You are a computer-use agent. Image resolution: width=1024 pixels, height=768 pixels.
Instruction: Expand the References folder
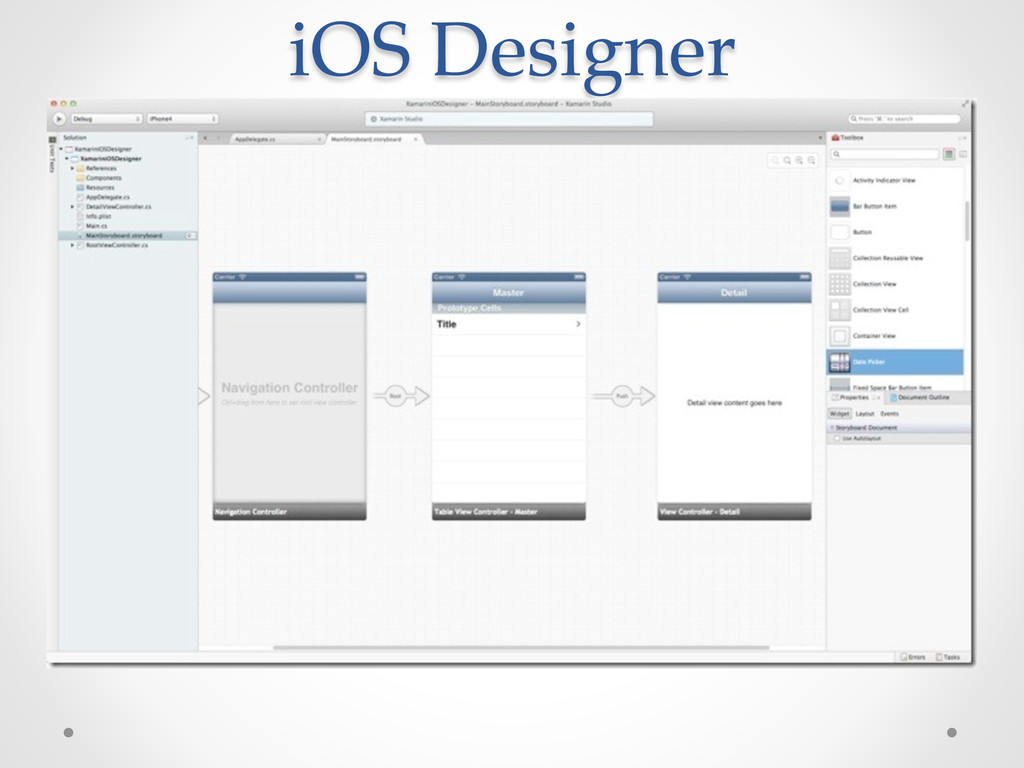72,168
